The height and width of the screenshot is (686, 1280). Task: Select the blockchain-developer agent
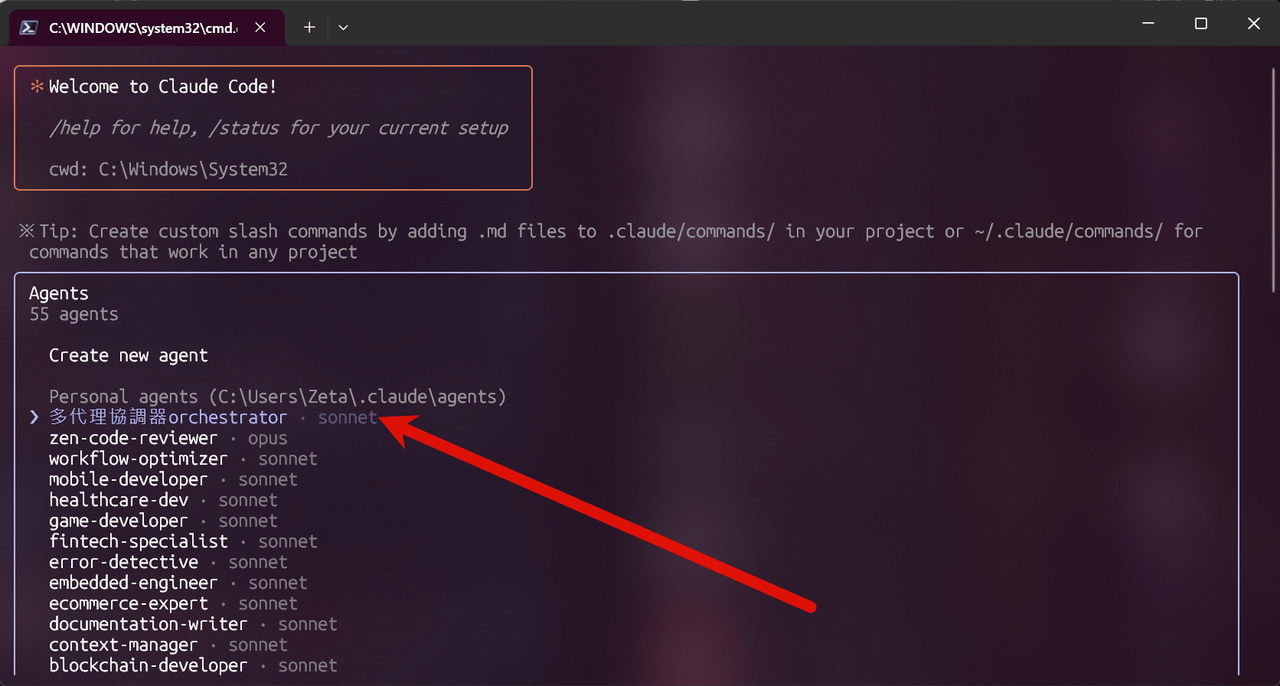pos(148,665)
